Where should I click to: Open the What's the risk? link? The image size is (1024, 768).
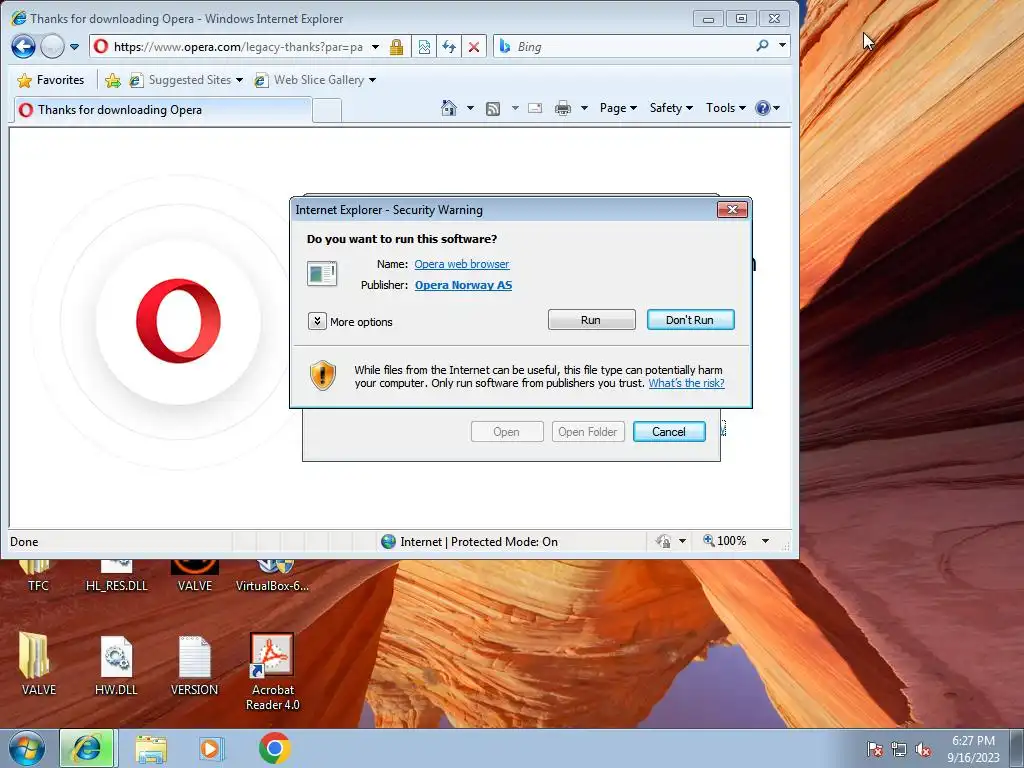[x=686, y=383]
